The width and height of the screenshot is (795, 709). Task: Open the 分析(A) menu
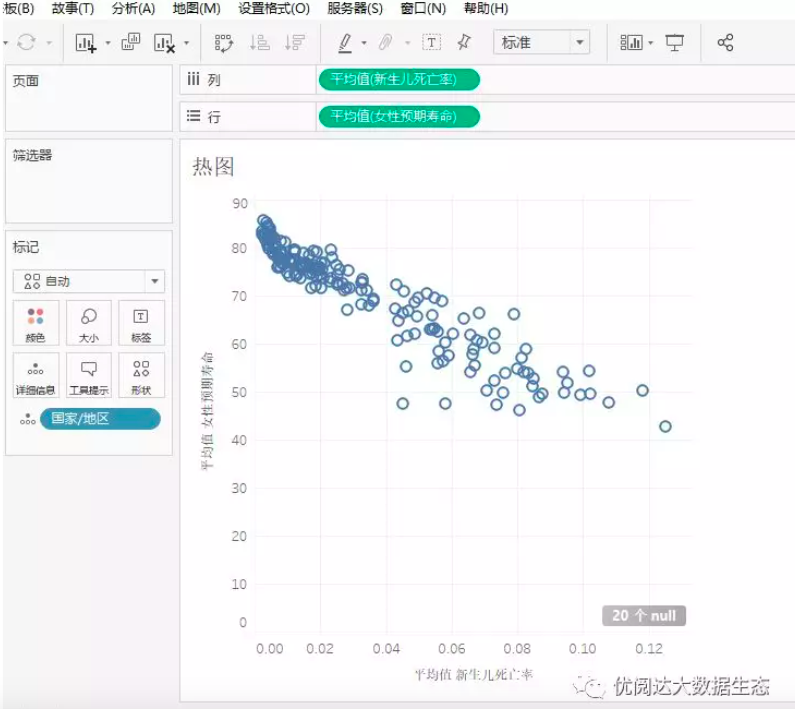pos(133,8)
